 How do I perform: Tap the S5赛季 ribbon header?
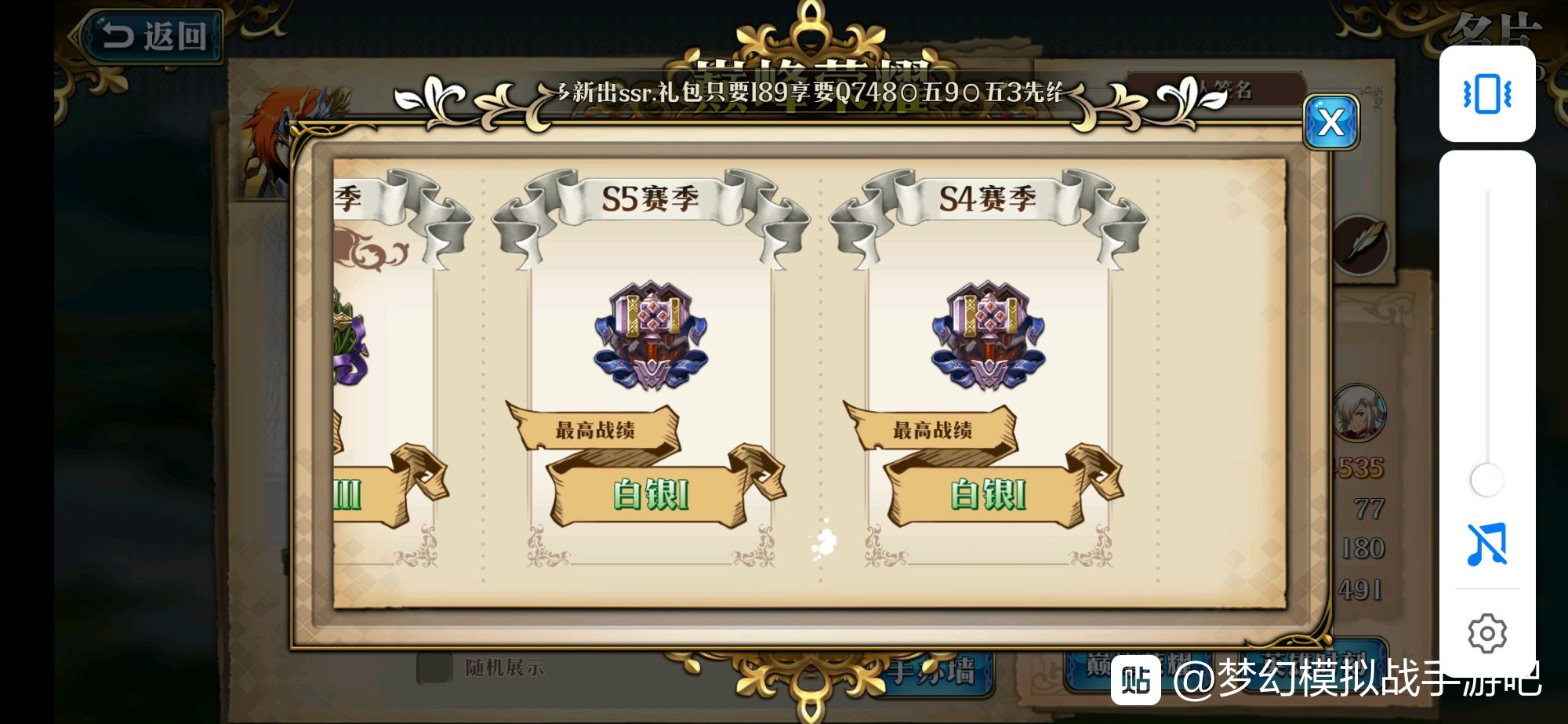click(x=650, y=199)
